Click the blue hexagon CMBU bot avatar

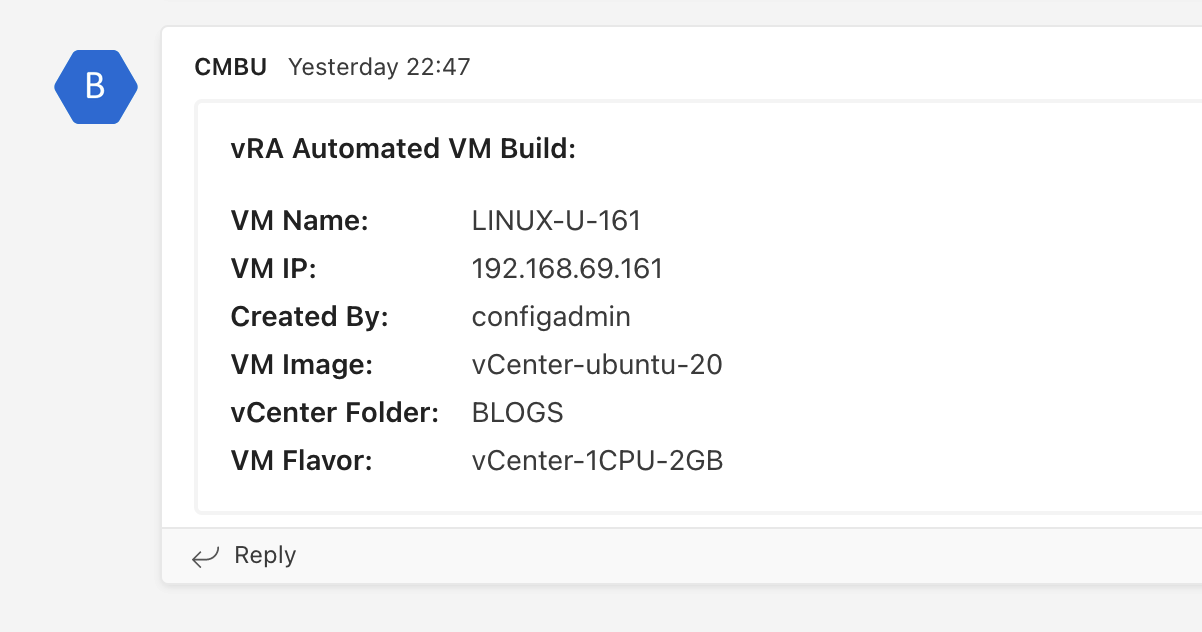(x=95, y=87)
